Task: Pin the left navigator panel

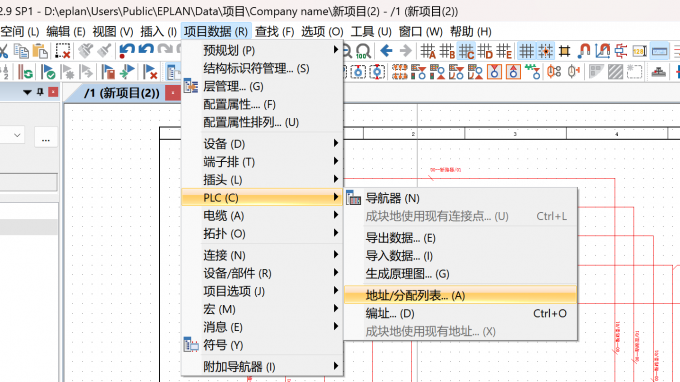Action: [x=40, y=92]
